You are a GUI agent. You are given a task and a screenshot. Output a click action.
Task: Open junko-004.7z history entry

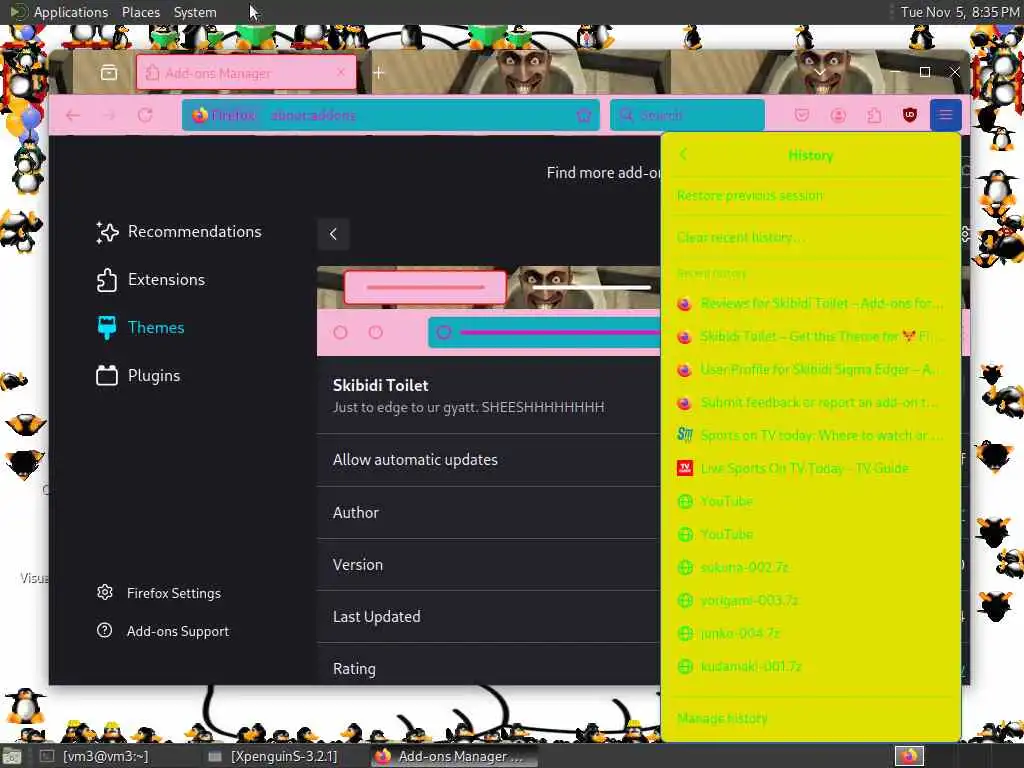click(810, 633)
